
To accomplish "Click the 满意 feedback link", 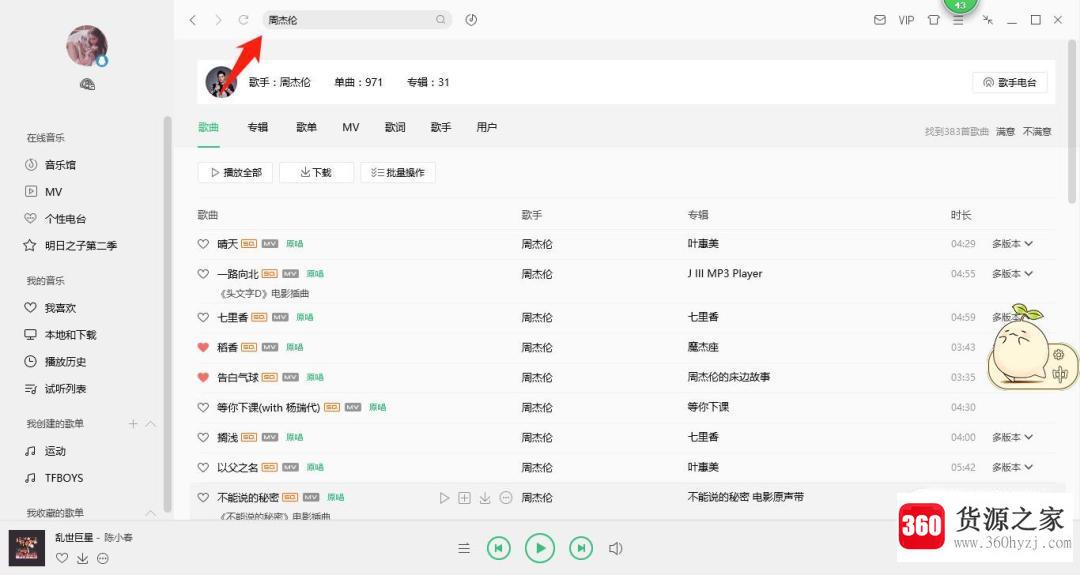I will click(x=1005, y=131).
